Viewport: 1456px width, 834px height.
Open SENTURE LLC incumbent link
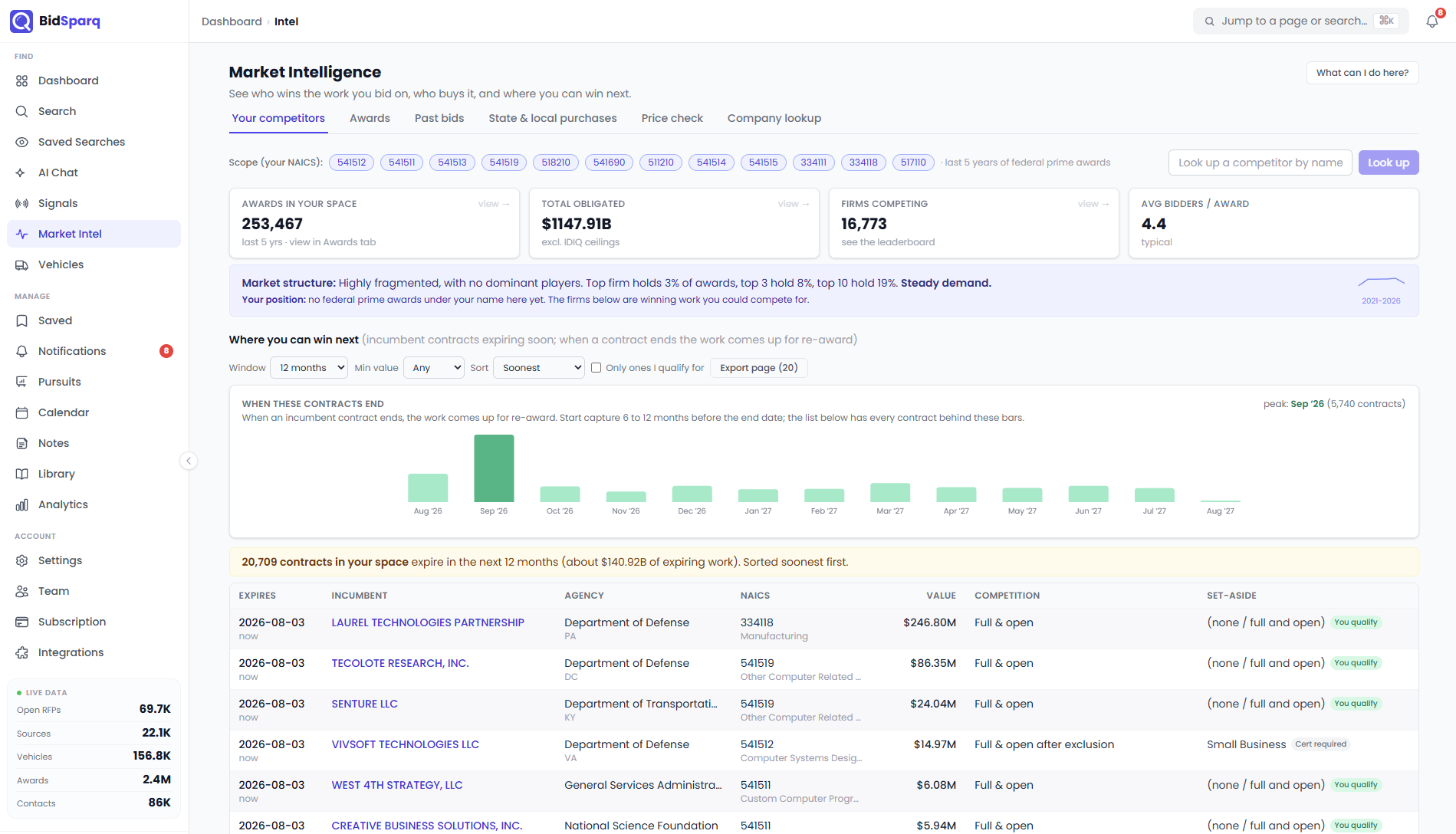[x=364, y=704]
